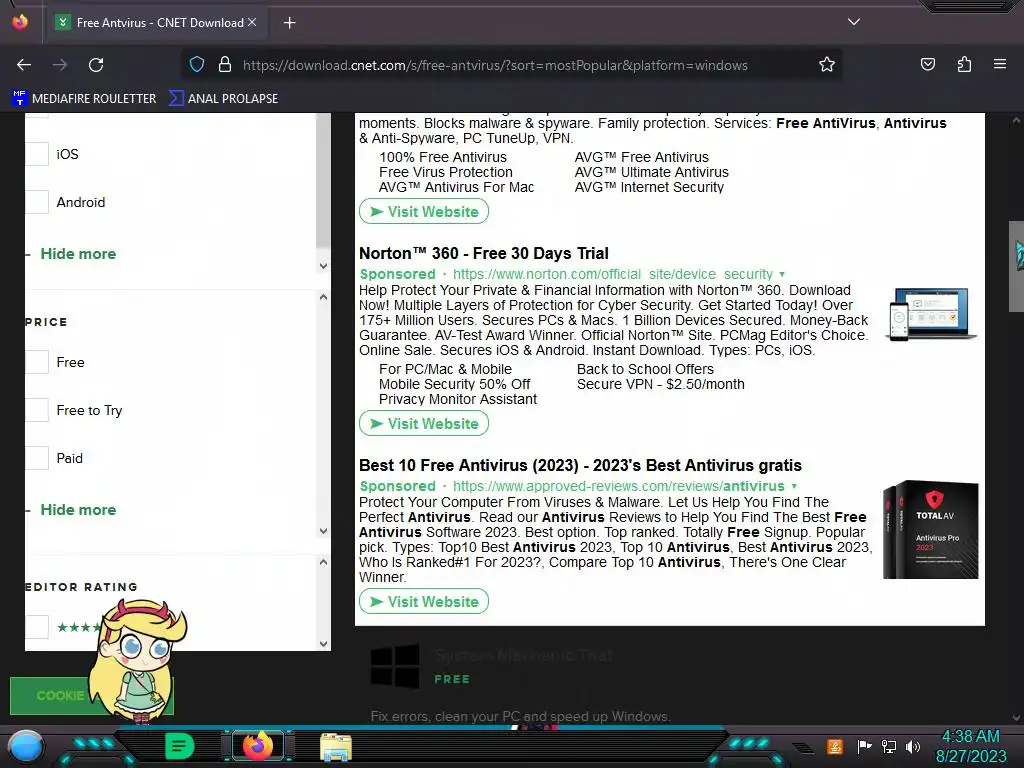Open AVG Ultimate Antivirus sitelink

point(652,172)
